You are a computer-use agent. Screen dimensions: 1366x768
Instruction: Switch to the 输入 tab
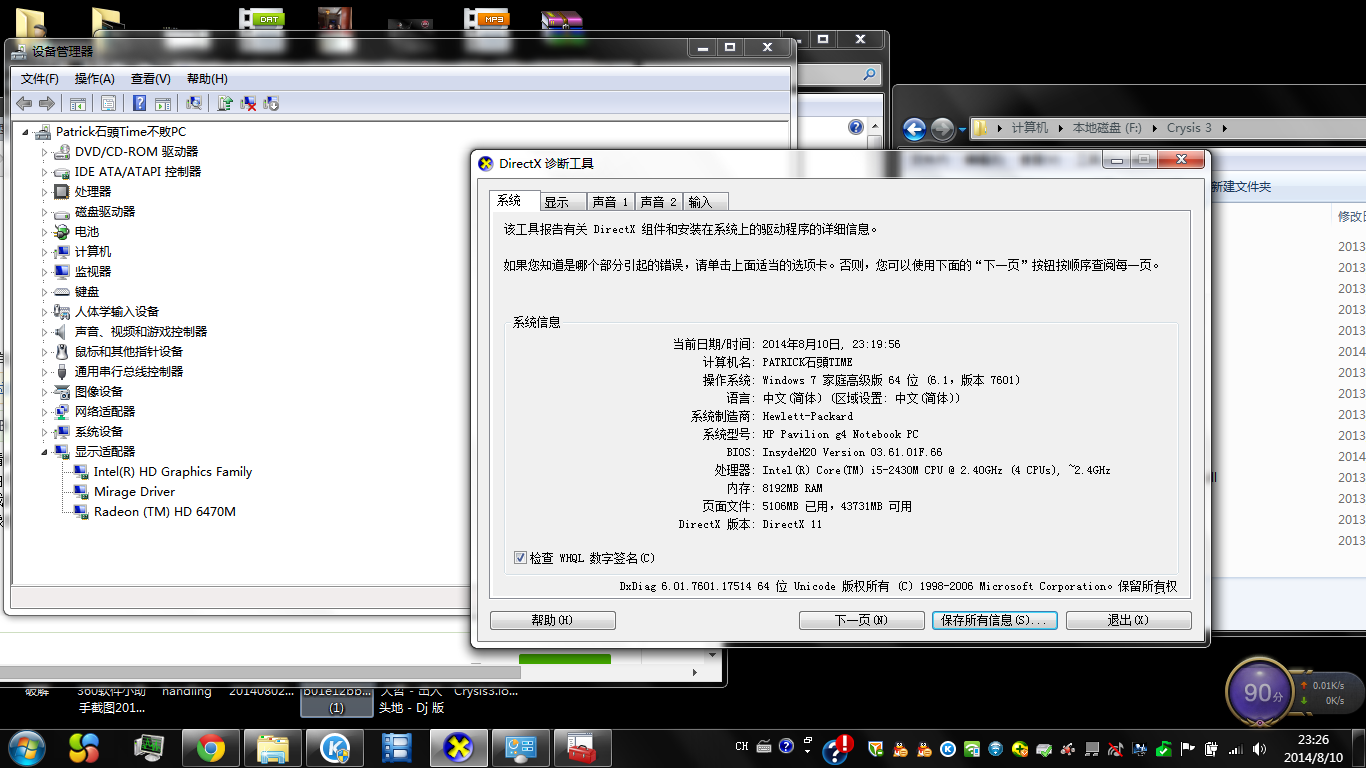tap(705, 202)
